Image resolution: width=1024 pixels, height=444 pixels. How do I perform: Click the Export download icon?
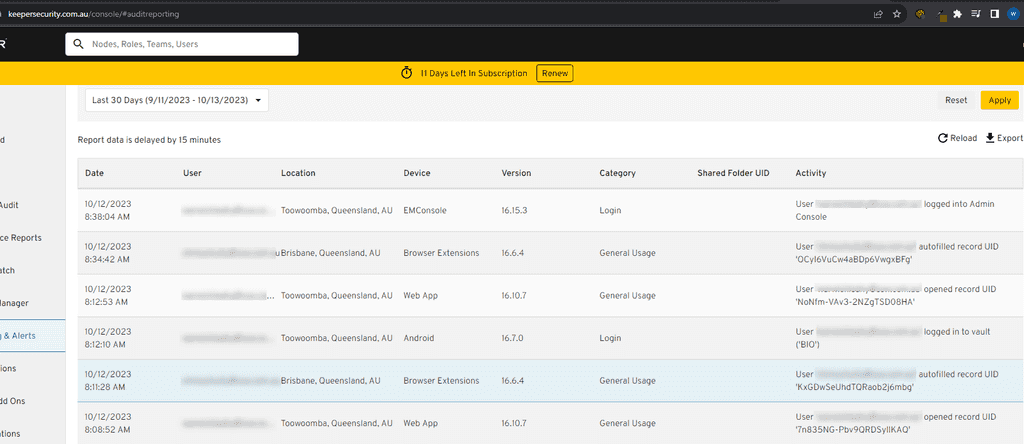pyautogui.click(x=990, y=139)
